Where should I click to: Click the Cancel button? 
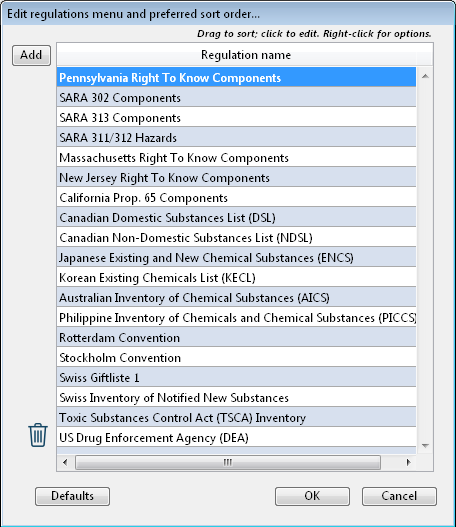pos(399,496)
